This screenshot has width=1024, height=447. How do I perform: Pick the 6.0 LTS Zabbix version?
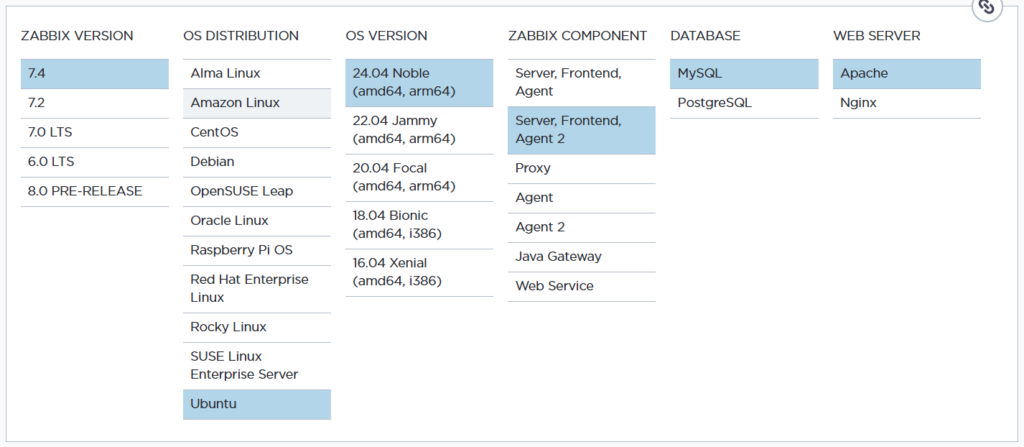(x=94, y=161)
